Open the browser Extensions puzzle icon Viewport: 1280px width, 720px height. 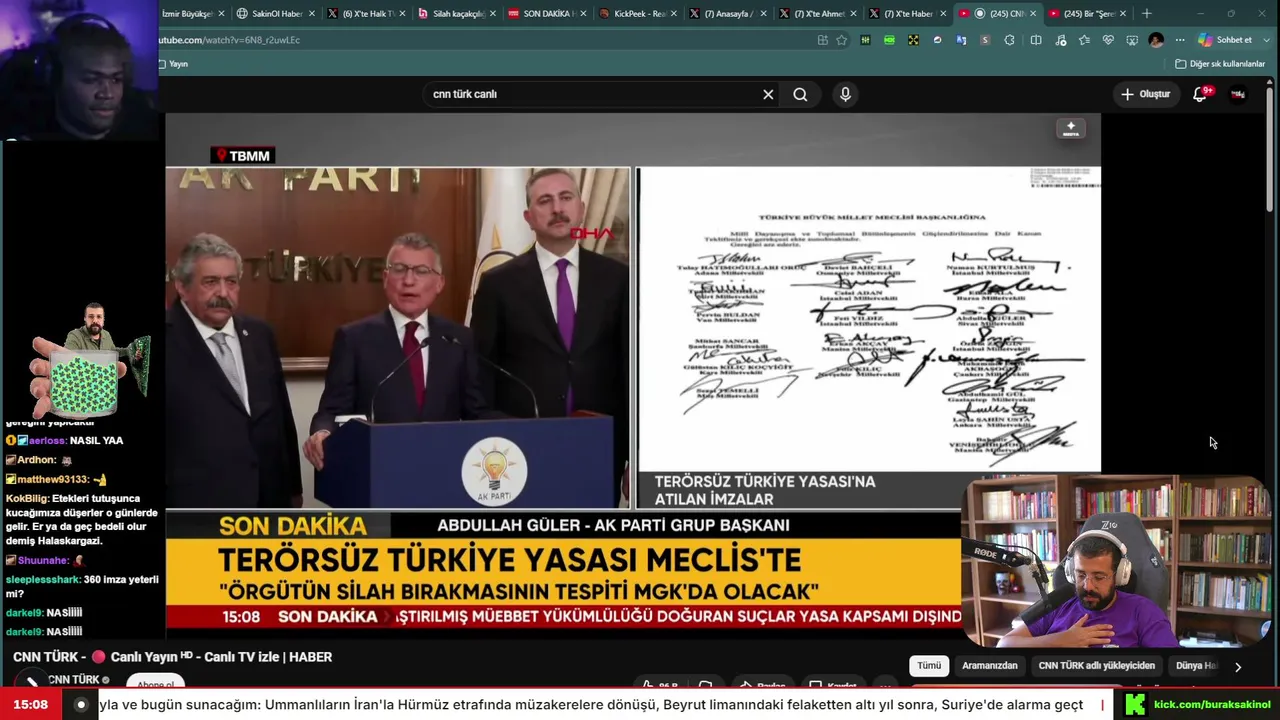point(1009,40)
